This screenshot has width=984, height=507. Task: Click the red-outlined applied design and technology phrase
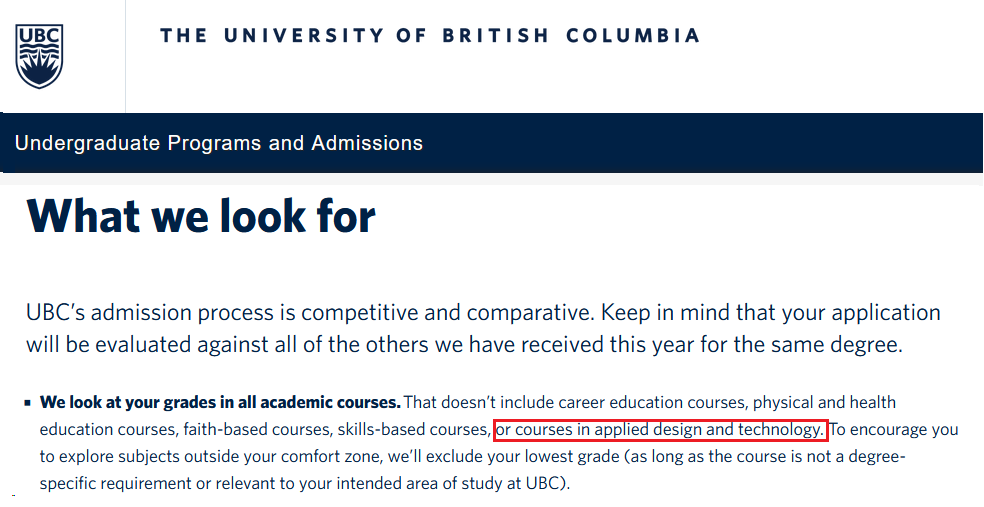click(661, 430)
